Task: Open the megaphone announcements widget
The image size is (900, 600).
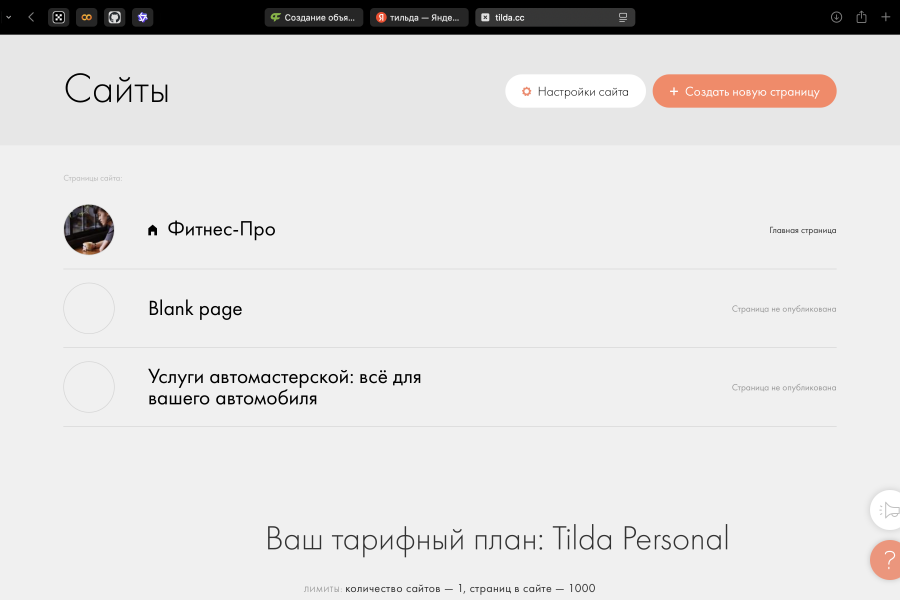Action: click(887, 510)
